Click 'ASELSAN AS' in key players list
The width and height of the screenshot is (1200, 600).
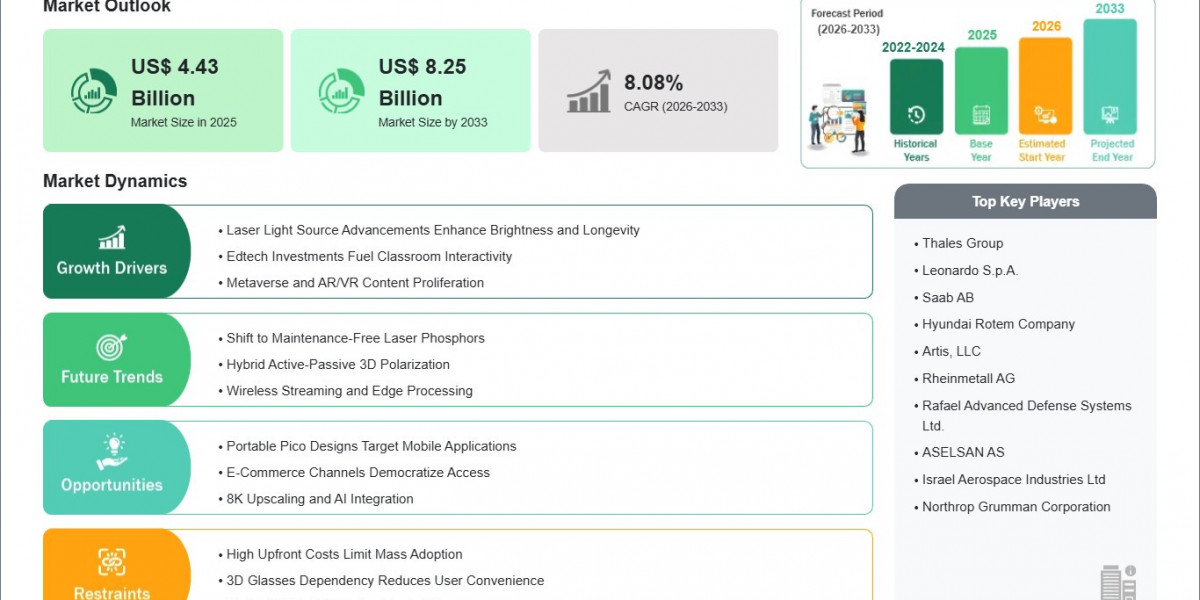(x=963, y=452)
